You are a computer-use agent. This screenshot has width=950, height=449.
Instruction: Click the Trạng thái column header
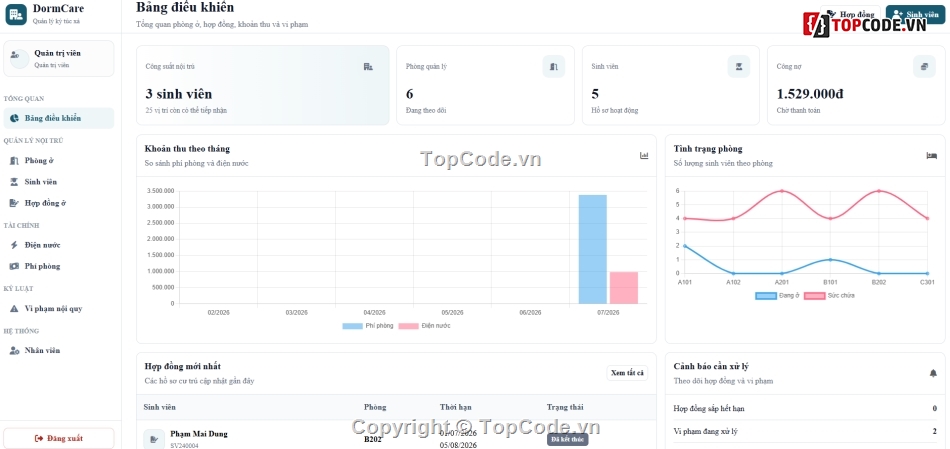[565, 407]
